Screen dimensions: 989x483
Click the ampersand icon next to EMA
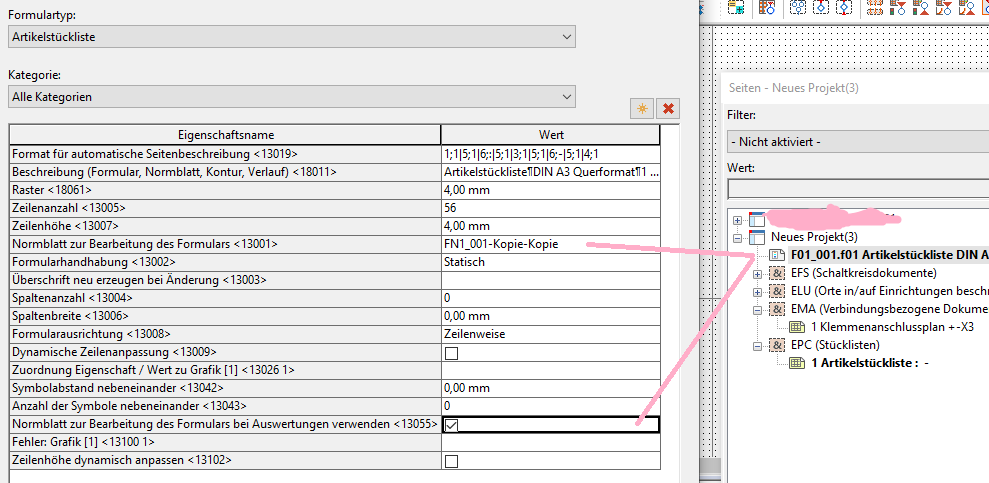pyautogui.click(x=776, y=310)
